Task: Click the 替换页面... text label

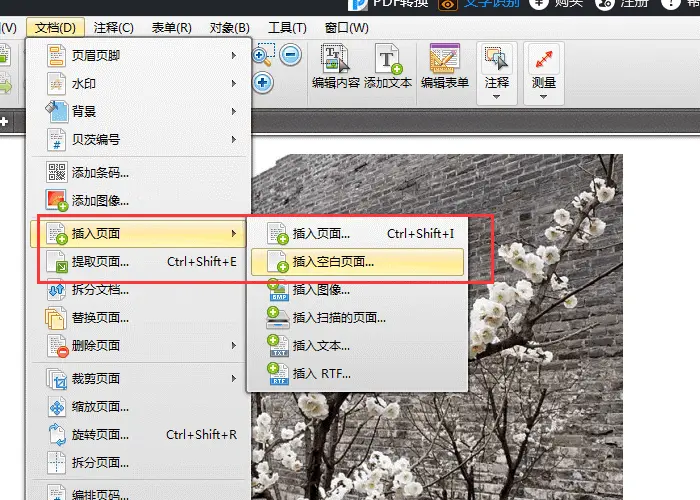Action: [100, 318]
